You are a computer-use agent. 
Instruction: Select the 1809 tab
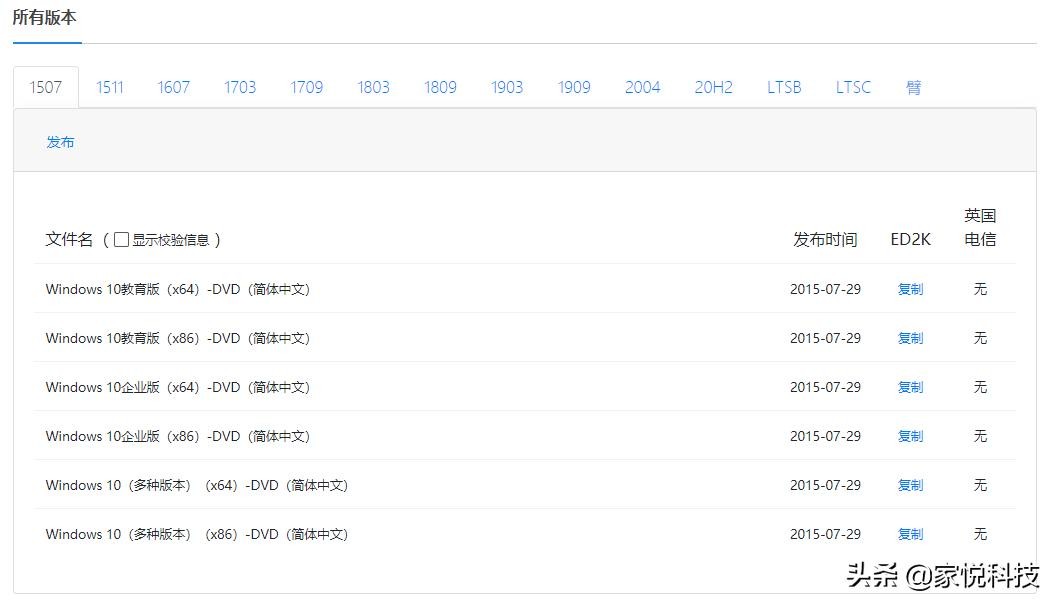pyautogui.click(x=440, y=87)
